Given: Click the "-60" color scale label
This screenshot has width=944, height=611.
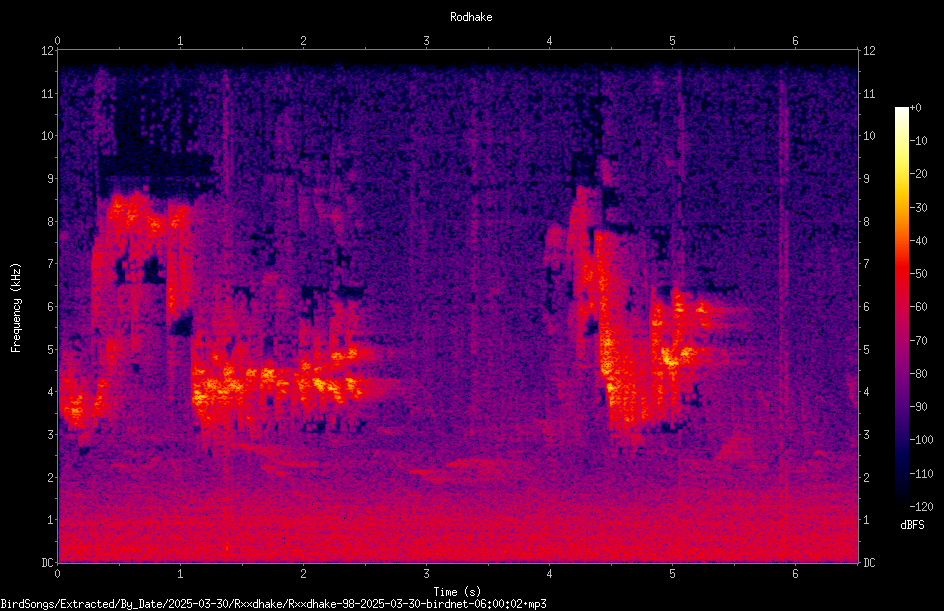Looking at the screenshot, I should click(x=919, y=307).
